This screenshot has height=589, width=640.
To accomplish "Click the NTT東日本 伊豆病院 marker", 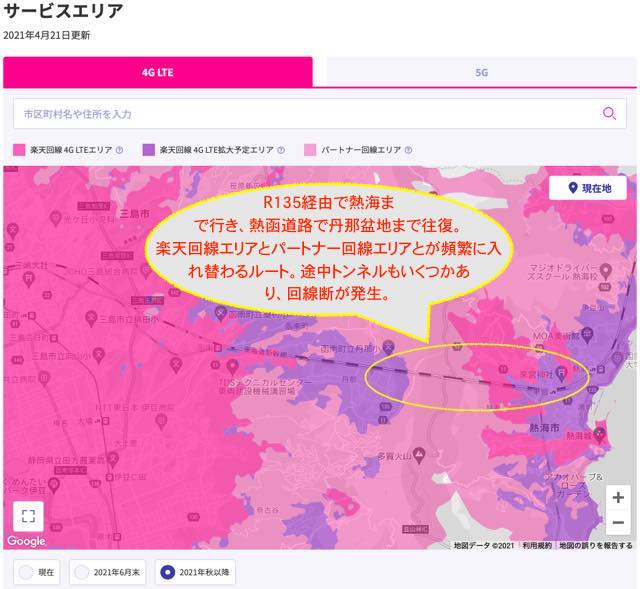I will (x=161, y=420).
